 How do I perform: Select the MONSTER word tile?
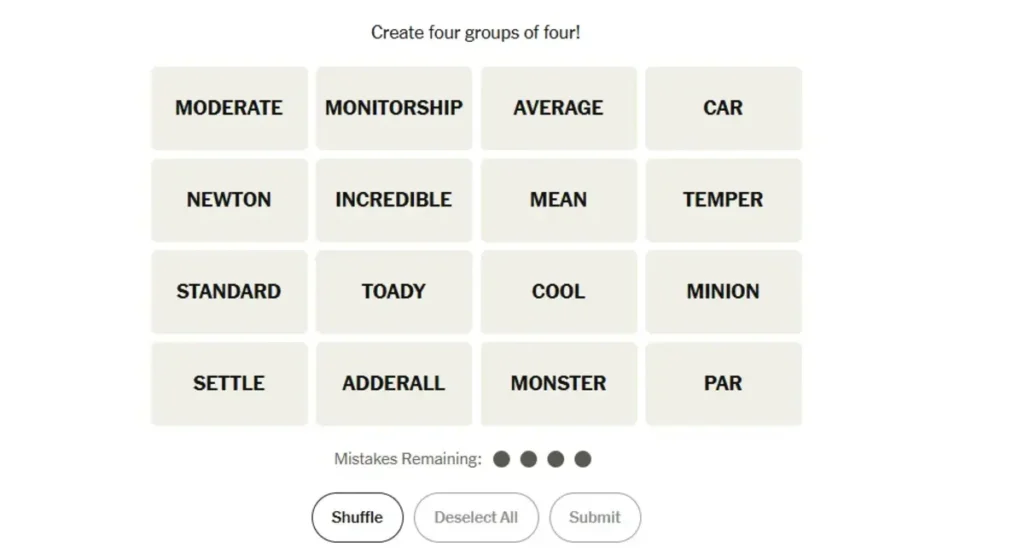558,384
